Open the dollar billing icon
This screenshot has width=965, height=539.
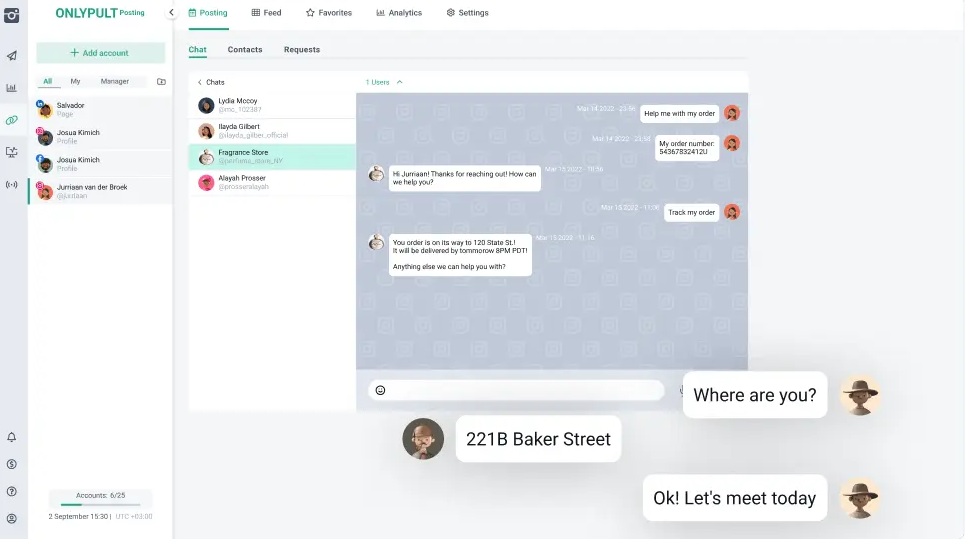coord(12,464)
